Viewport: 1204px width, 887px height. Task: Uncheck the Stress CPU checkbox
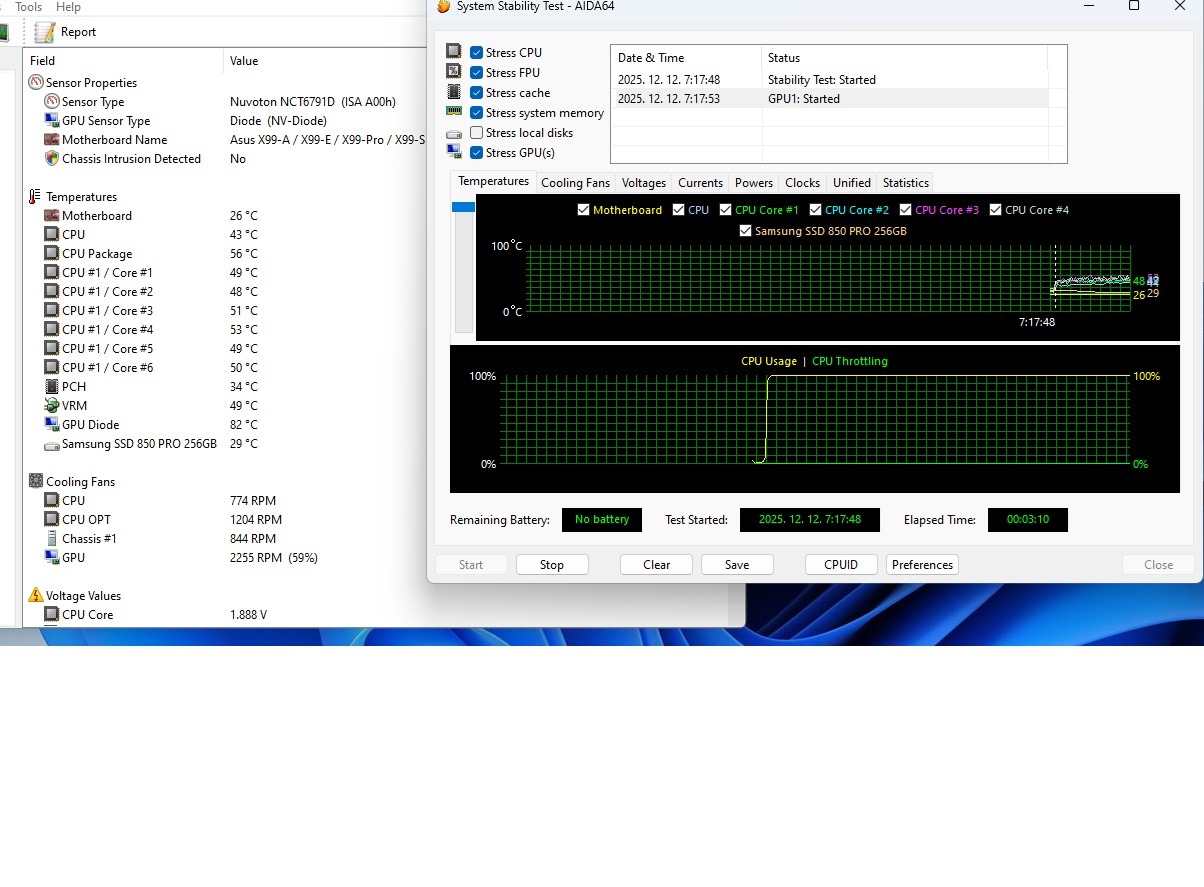(477, 53)
